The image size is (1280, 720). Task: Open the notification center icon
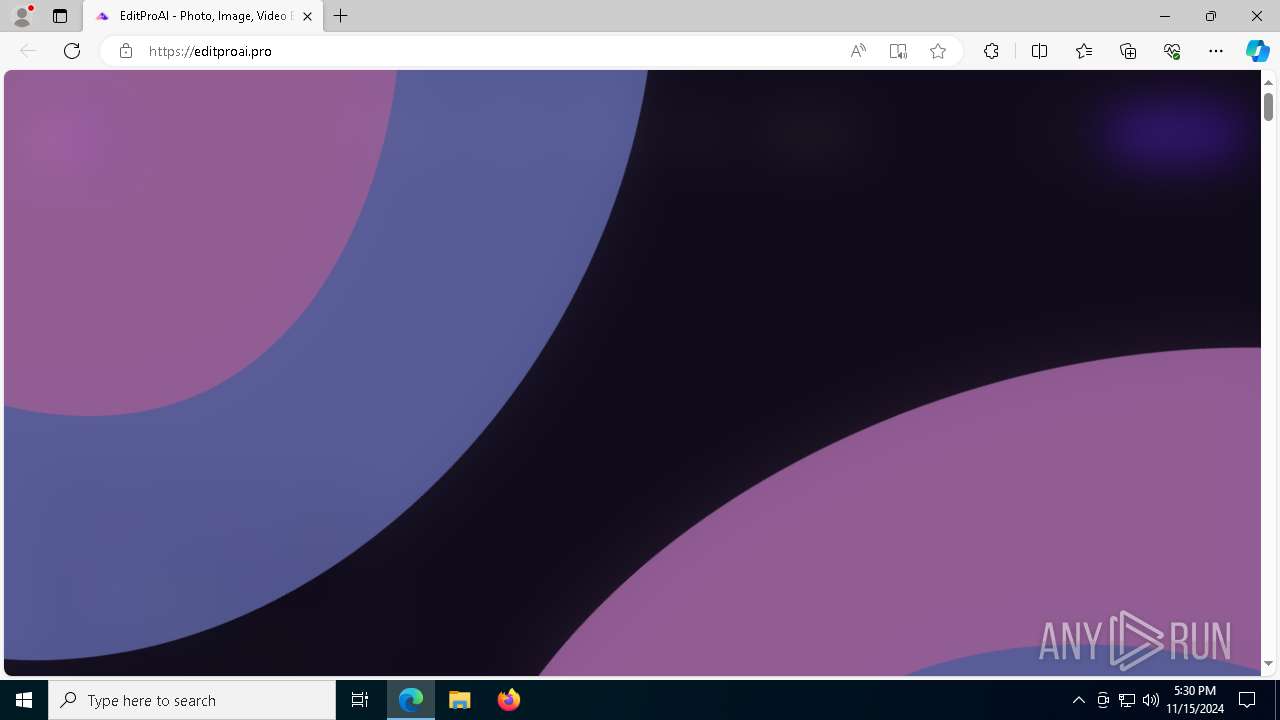click(1247, 700)
